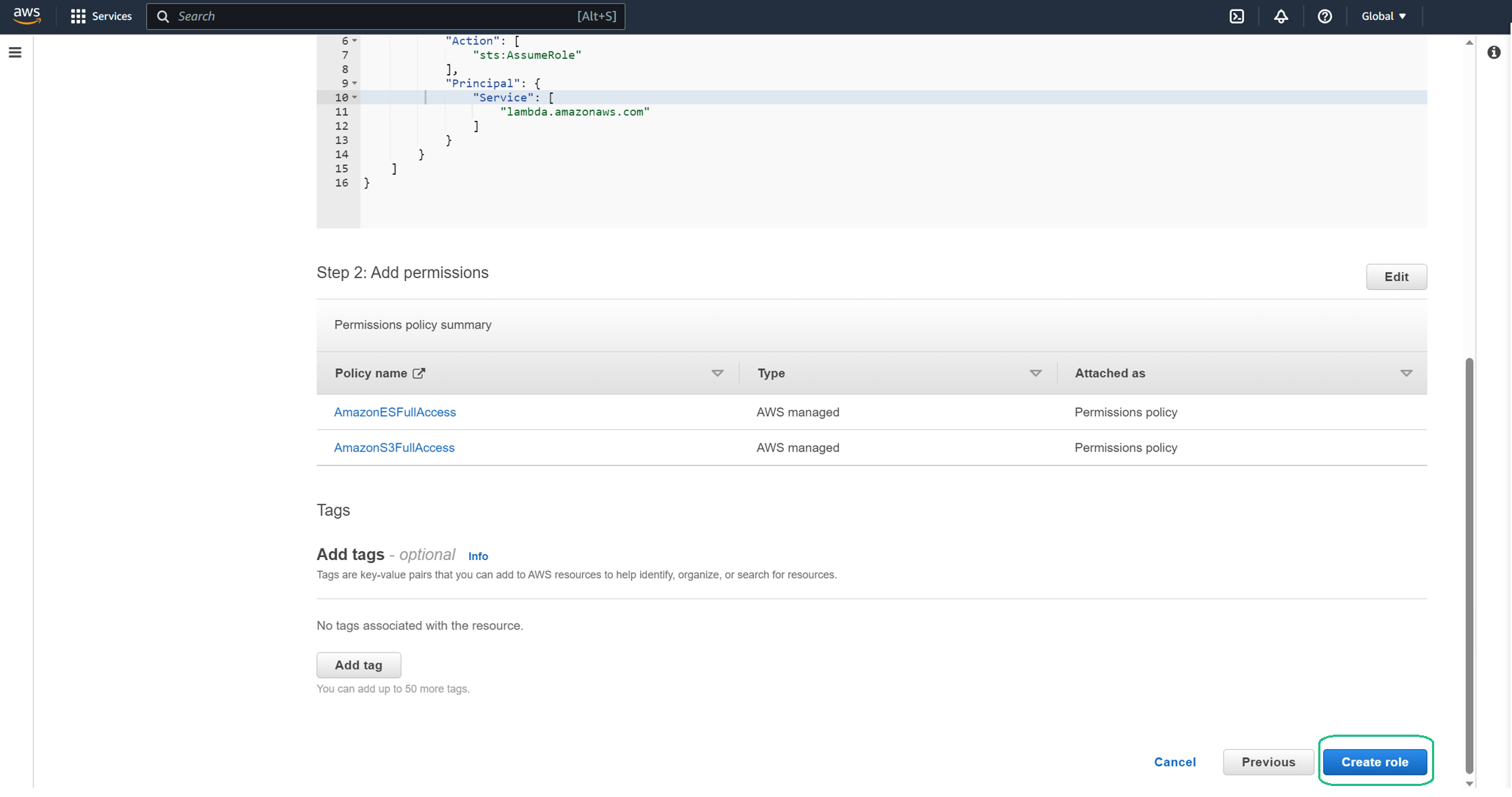
Task: Click the "Step 2: Add permissions" heading
Action: 402,272
